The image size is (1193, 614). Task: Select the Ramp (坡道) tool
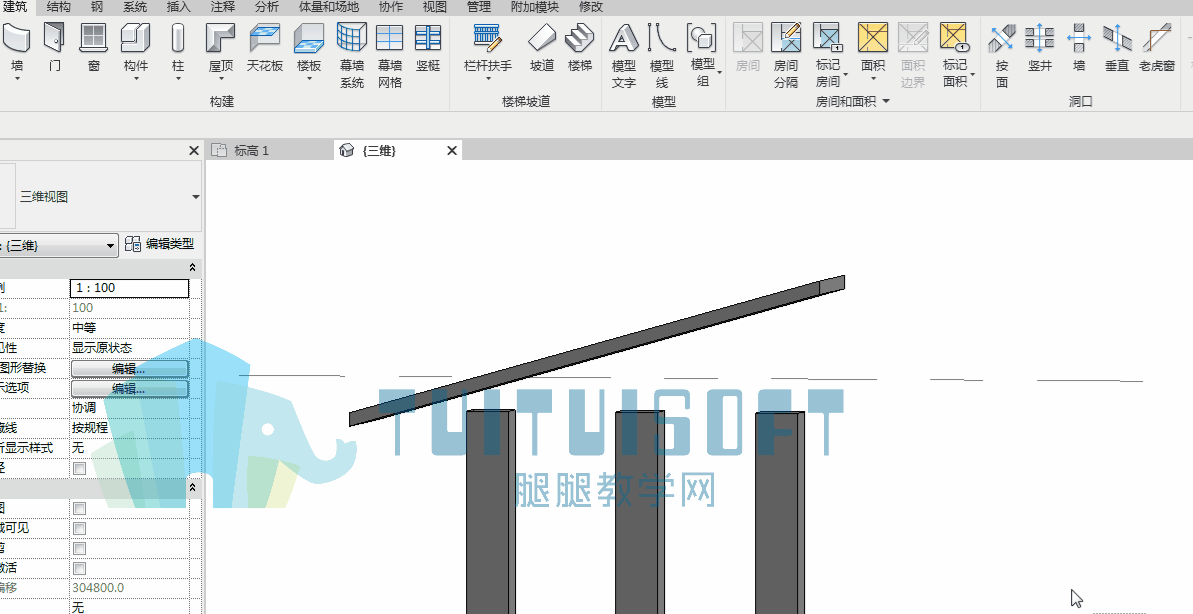[542, 47]
